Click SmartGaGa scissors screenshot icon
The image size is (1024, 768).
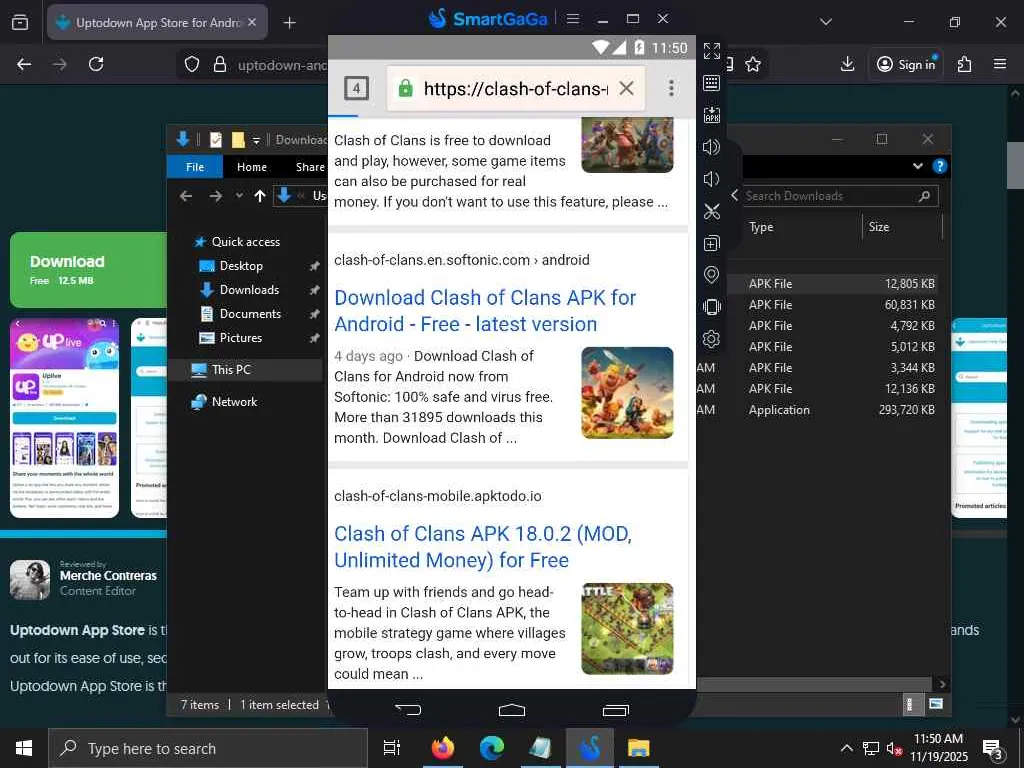click(712, 211)
